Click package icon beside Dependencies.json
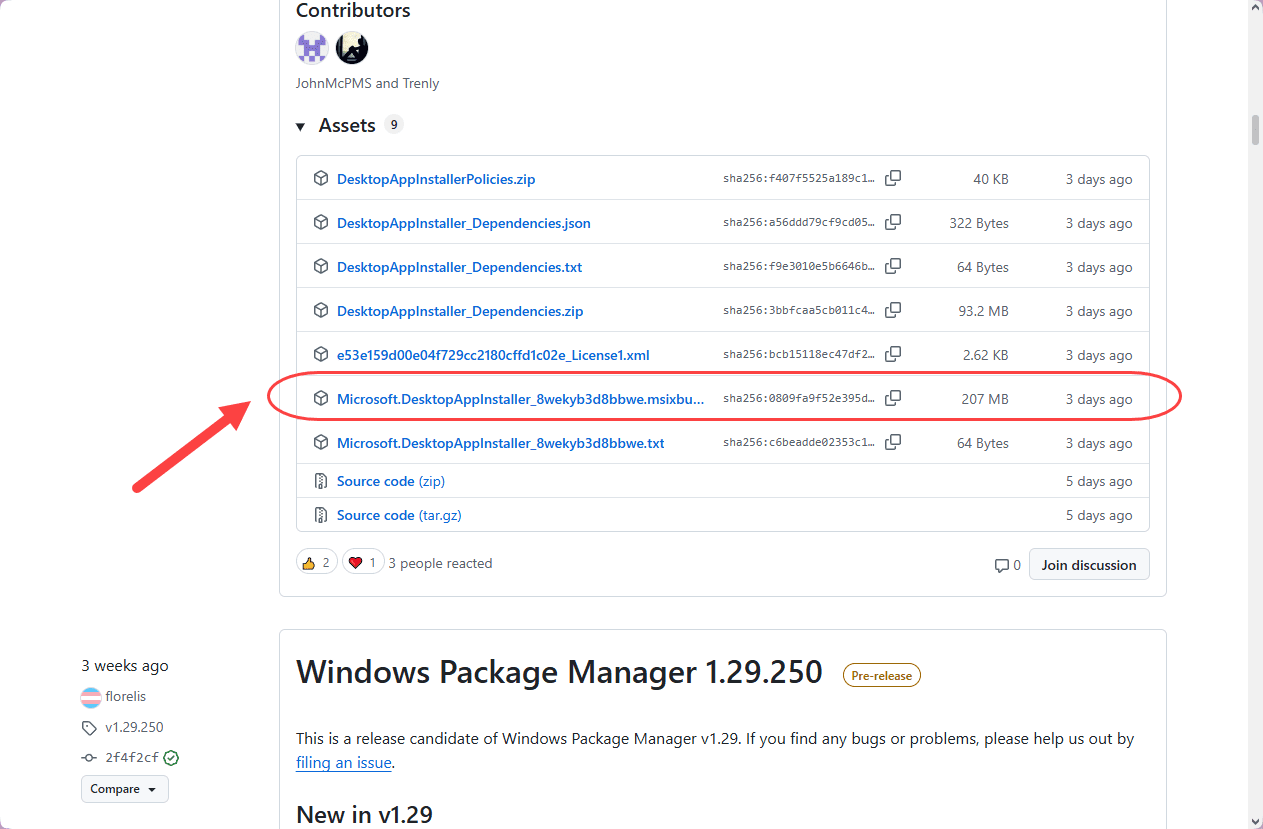1263x829 pixels. (x=321, y=222)
